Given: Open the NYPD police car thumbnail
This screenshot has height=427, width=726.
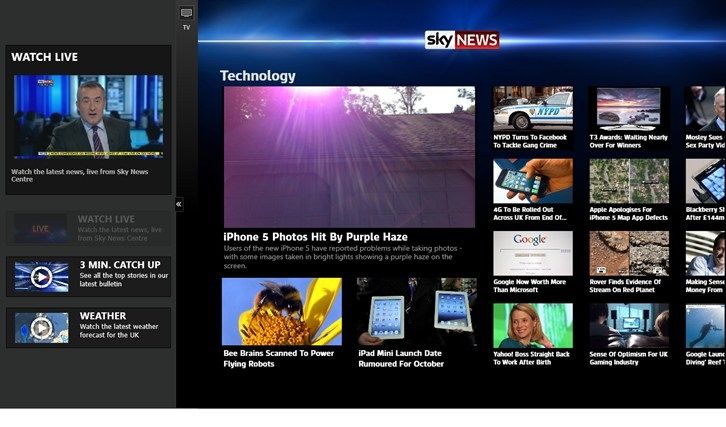Looking at the screenshot, I should tap(533, 108).
